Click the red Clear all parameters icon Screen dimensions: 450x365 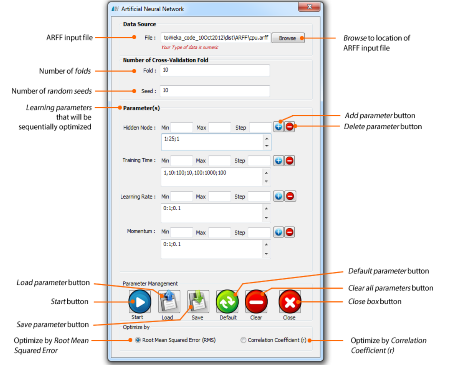click(x=256, y=302)
